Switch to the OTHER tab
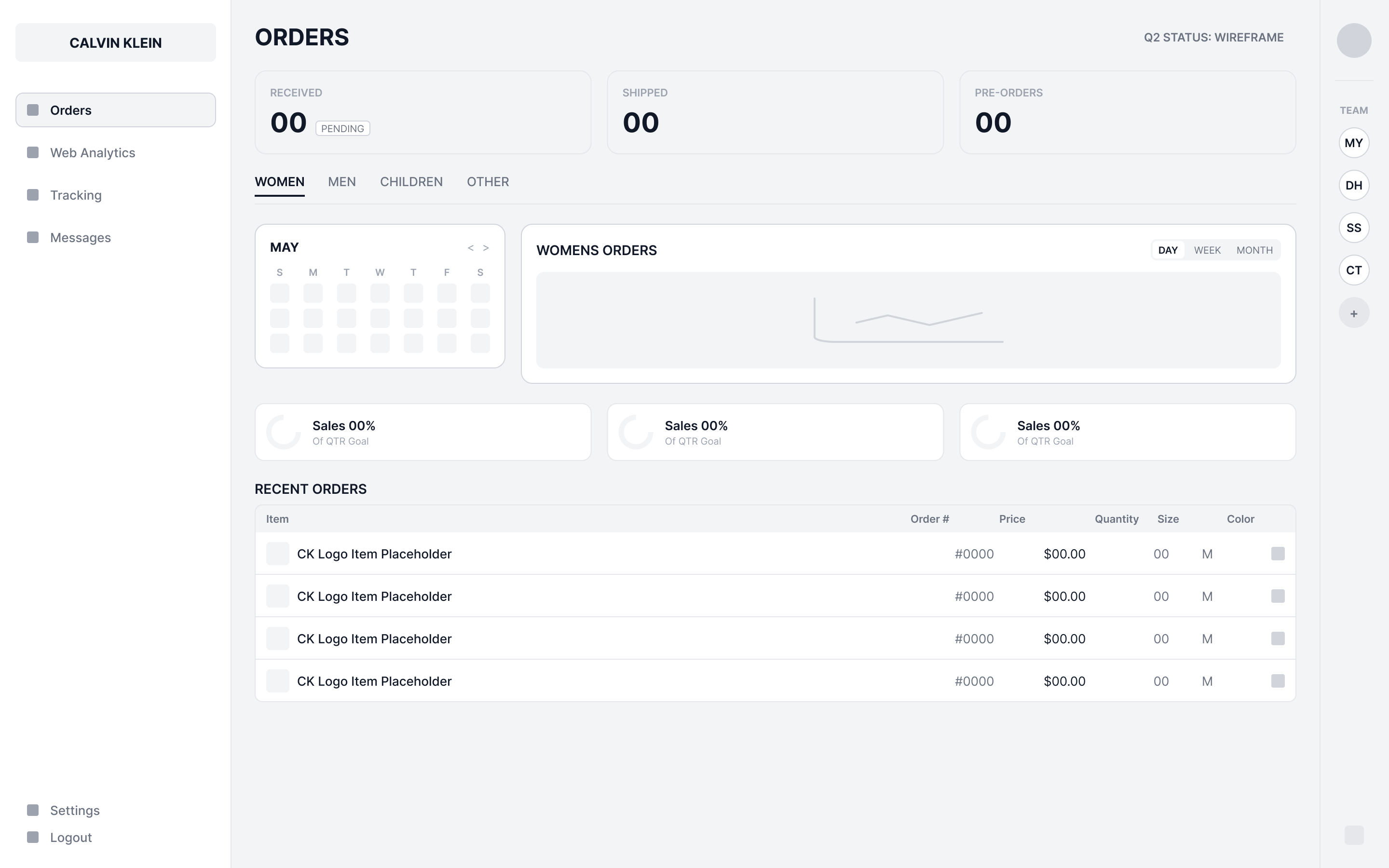The width and height of the screenshot is (1389, 868). click(x=488, y=182)
